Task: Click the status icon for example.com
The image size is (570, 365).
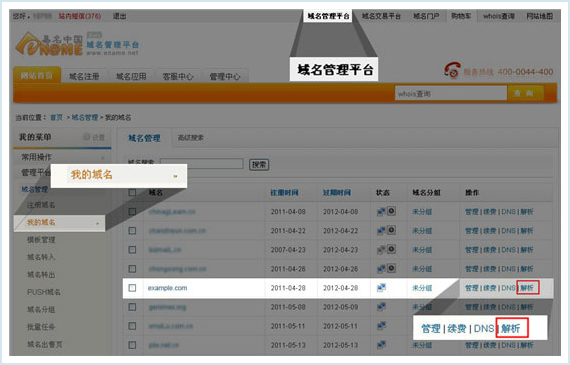Action: [381, 288]
